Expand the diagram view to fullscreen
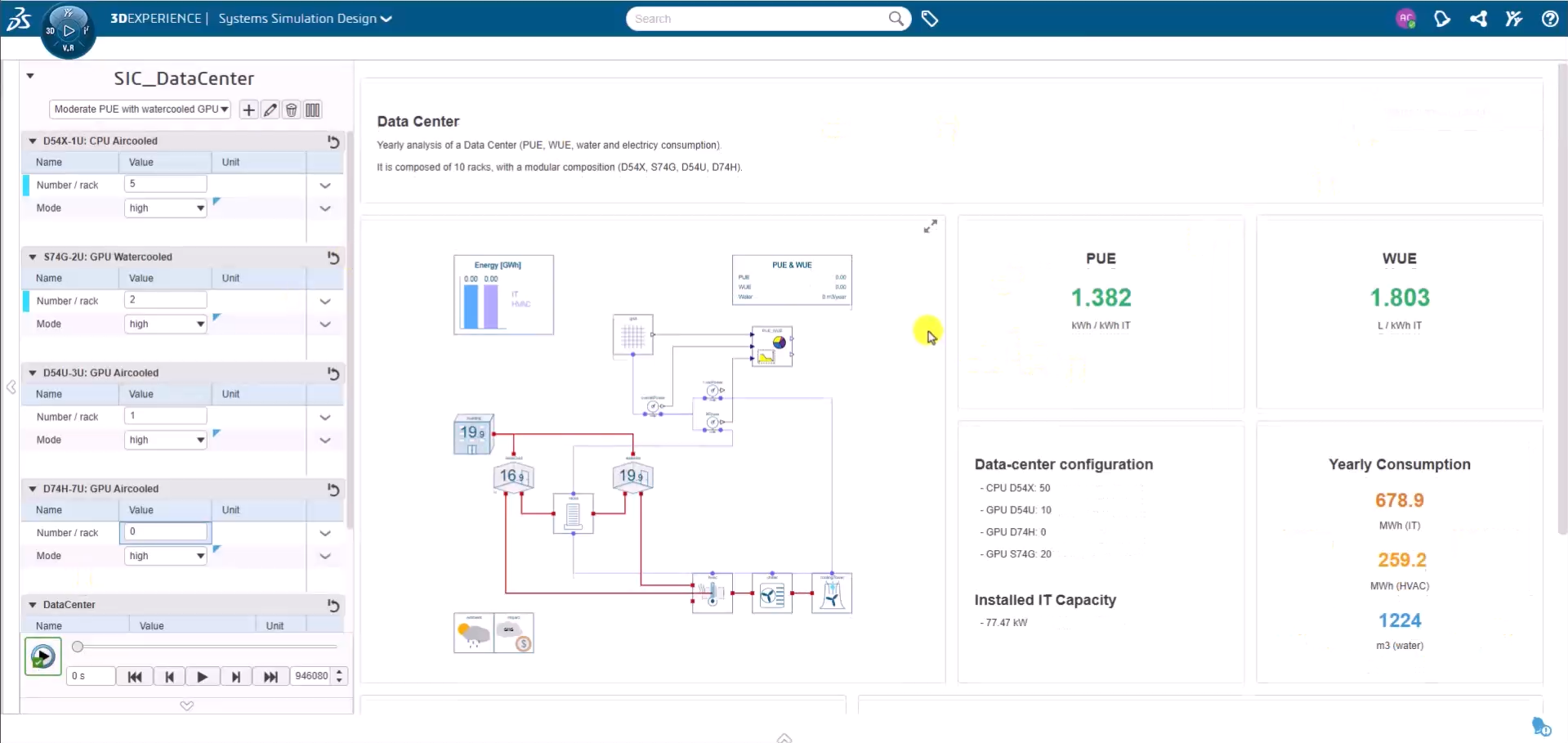Screen dimensions: 1568x743 [x=930, y=226]
